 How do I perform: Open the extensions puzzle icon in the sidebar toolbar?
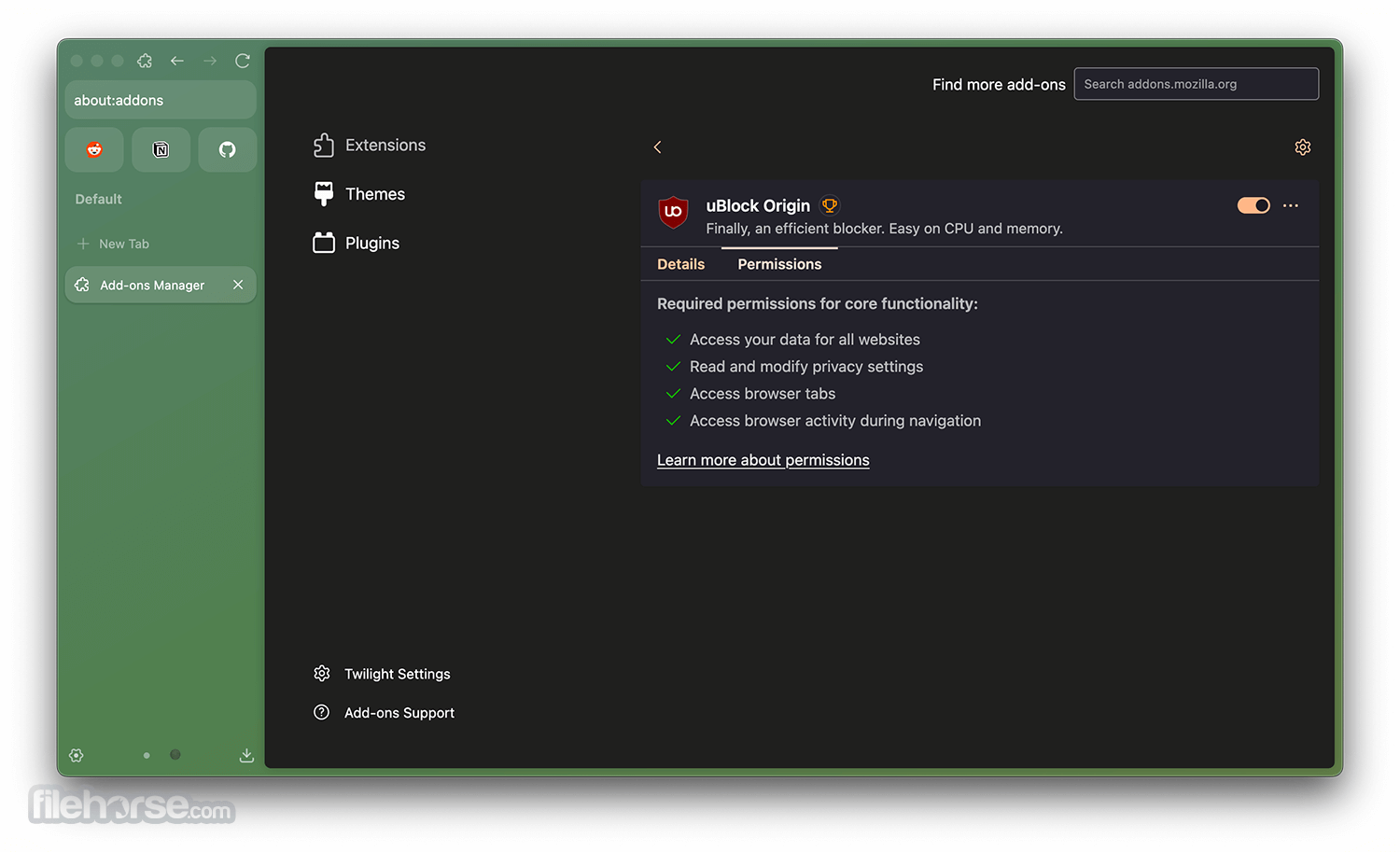point(145,61)
